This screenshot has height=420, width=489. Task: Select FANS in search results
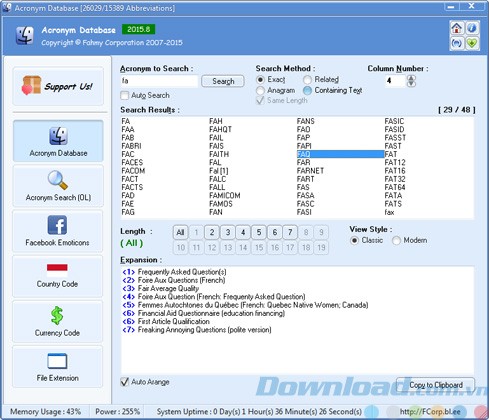305,121
